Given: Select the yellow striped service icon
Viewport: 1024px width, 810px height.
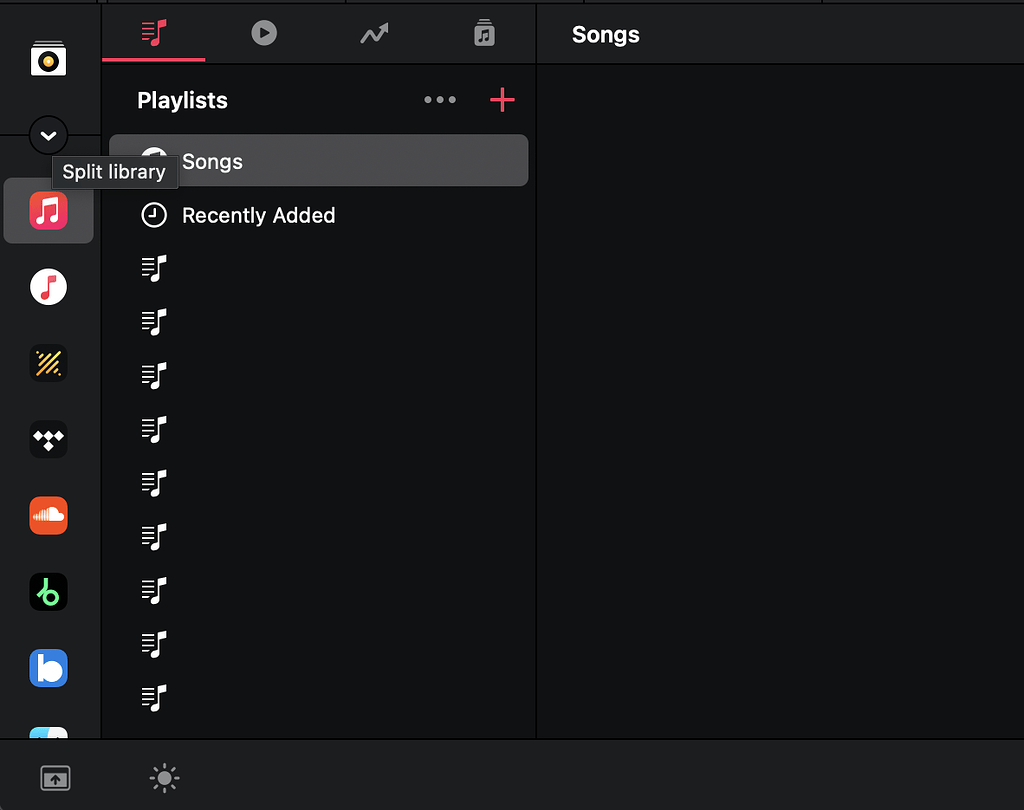Looking at the screenshot, I should tap(48, 363).
